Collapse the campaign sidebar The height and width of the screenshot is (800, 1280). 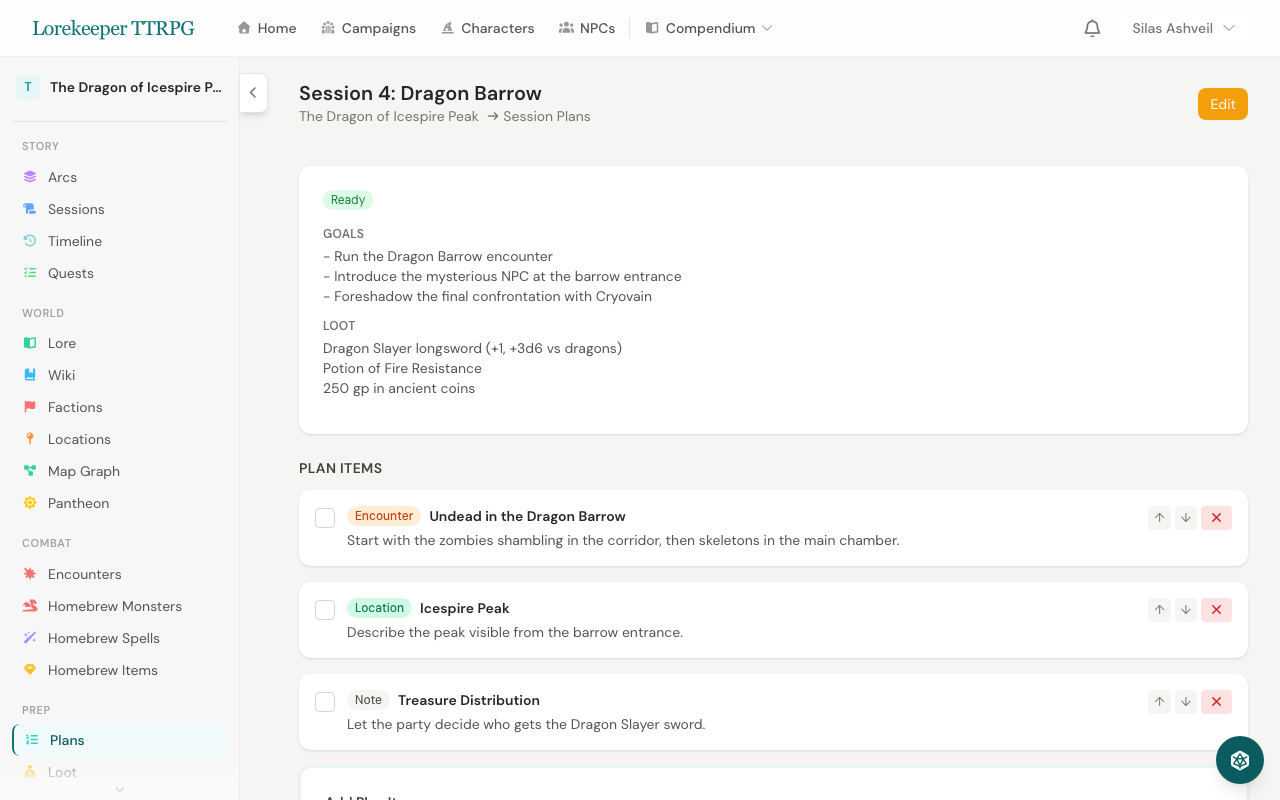(253, 93)
